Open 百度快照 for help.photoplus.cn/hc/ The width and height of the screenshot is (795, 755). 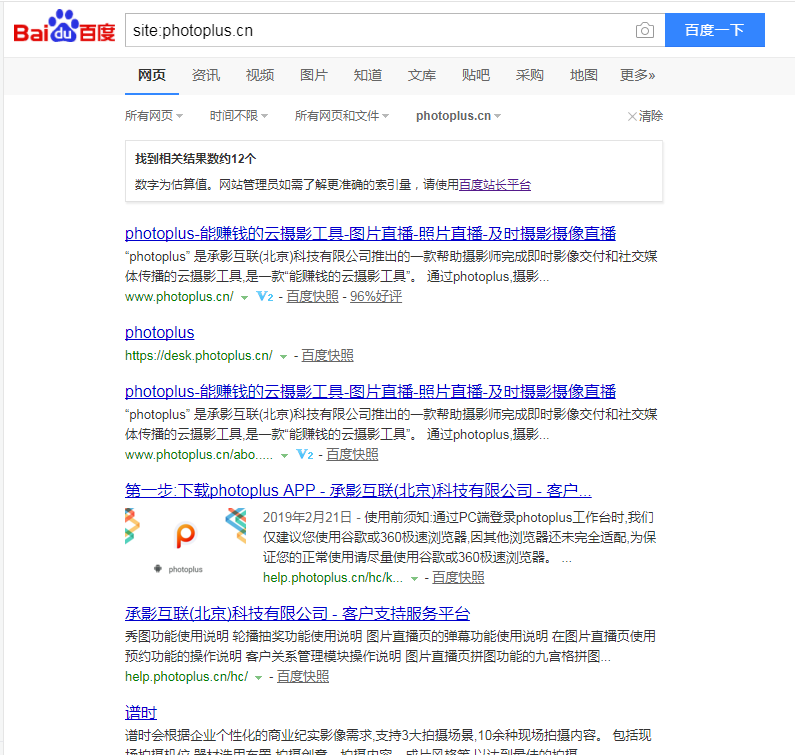(x=303, y=676)
